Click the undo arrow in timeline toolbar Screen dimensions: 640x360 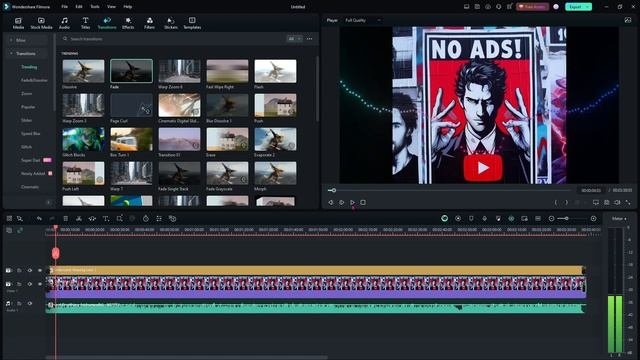pos(39,219)
